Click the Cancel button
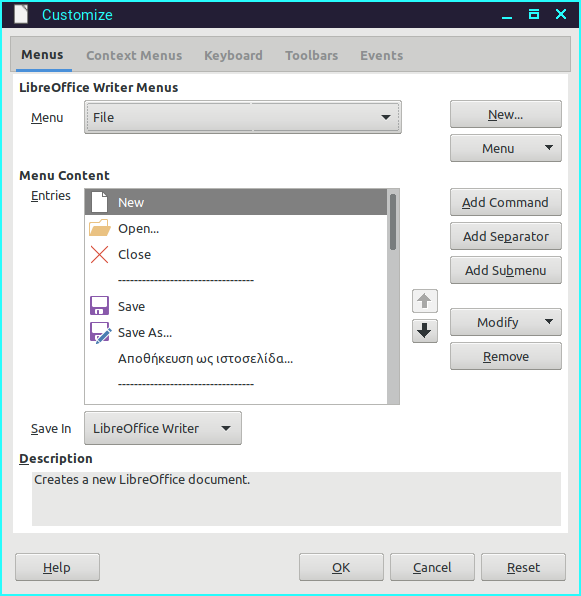Image resolution: width=581 pixels, height=596 pixels. (432, 567)
